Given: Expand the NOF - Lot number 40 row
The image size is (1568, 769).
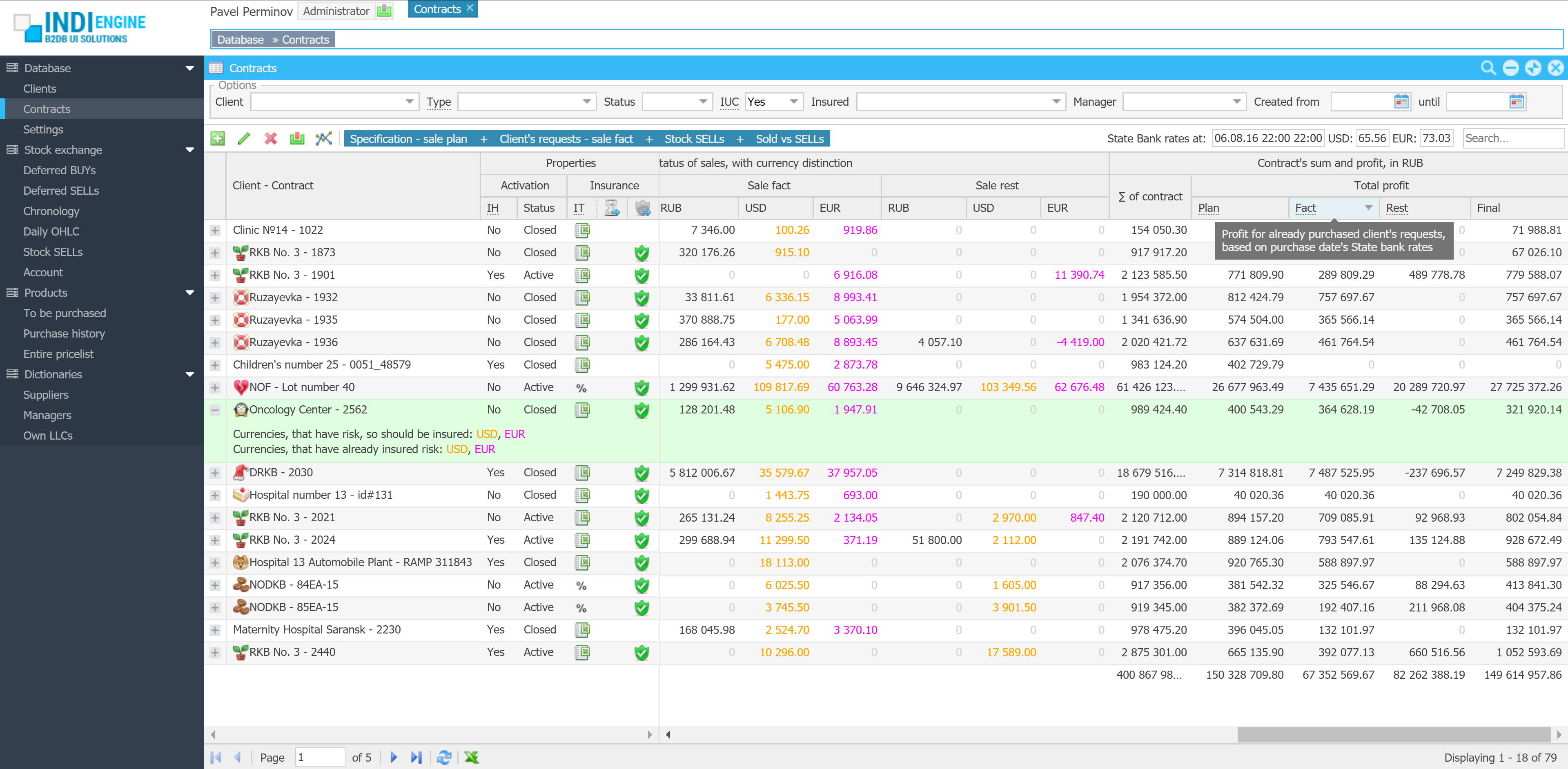Looking at the screenshot, I should coord(215,387).
